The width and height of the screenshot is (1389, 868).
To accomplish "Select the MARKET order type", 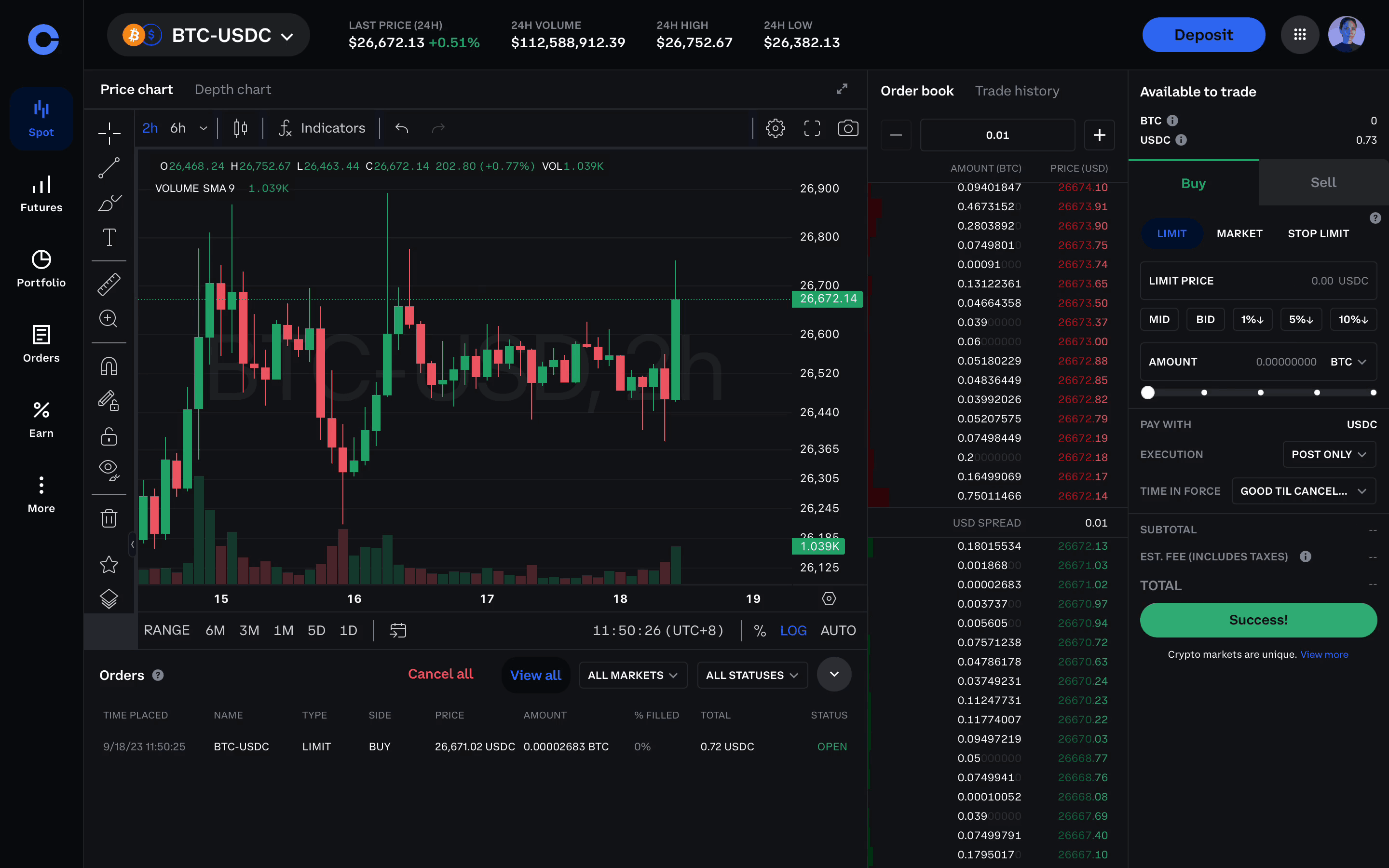I will pos(1239,234).
